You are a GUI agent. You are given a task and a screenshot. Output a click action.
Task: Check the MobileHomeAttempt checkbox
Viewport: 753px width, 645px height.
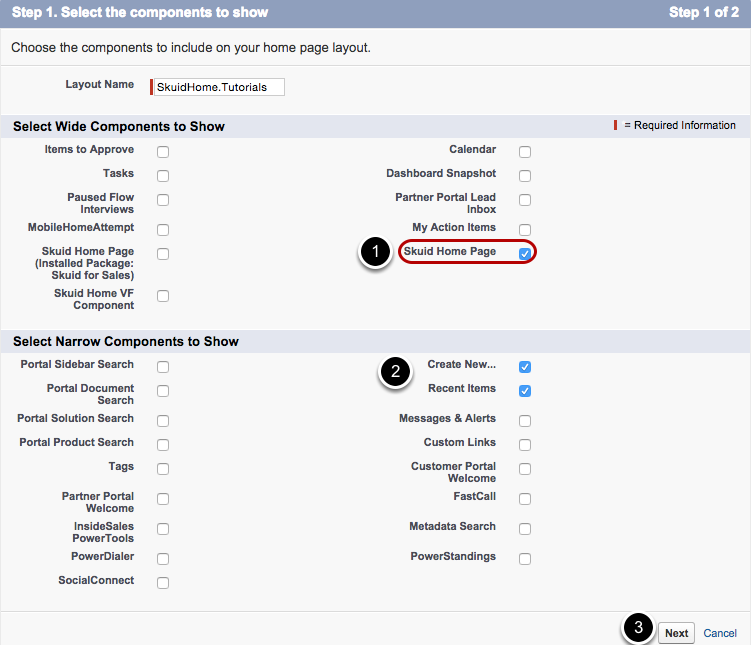163,230
